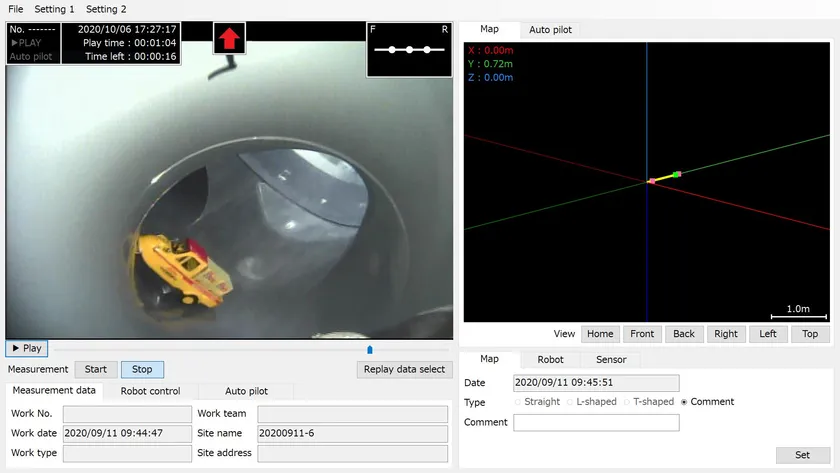Click the Comment text input field
This screenshot has height=473, width=840.
click(x=596, y=423)
